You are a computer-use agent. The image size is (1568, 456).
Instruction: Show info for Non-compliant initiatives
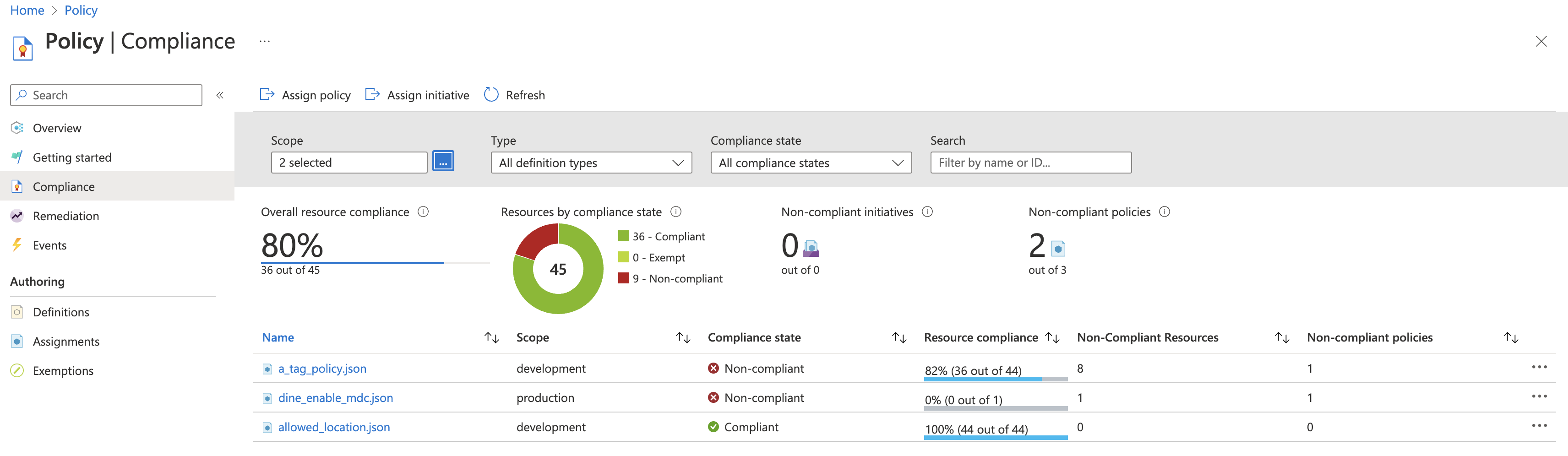[927, 212]
